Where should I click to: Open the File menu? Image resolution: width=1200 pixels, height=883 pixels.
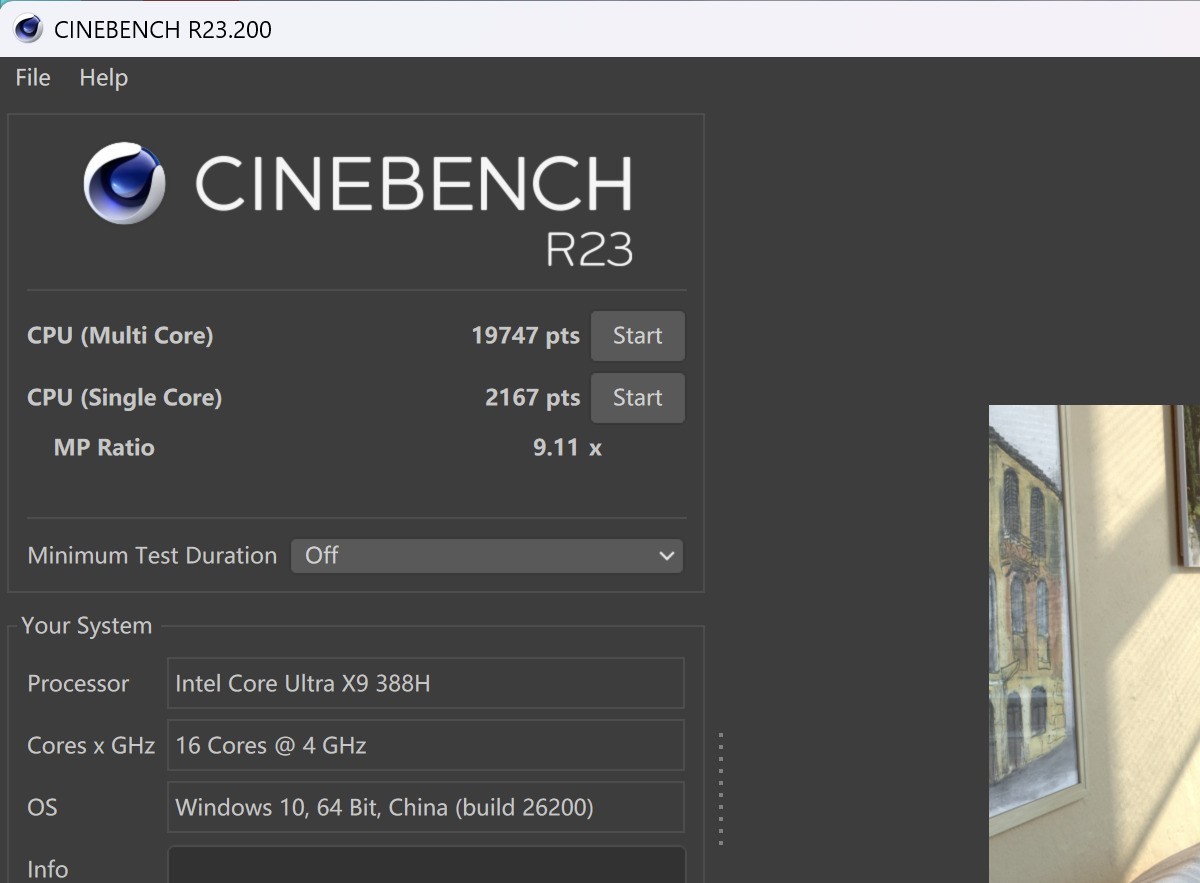pos(33,78)
